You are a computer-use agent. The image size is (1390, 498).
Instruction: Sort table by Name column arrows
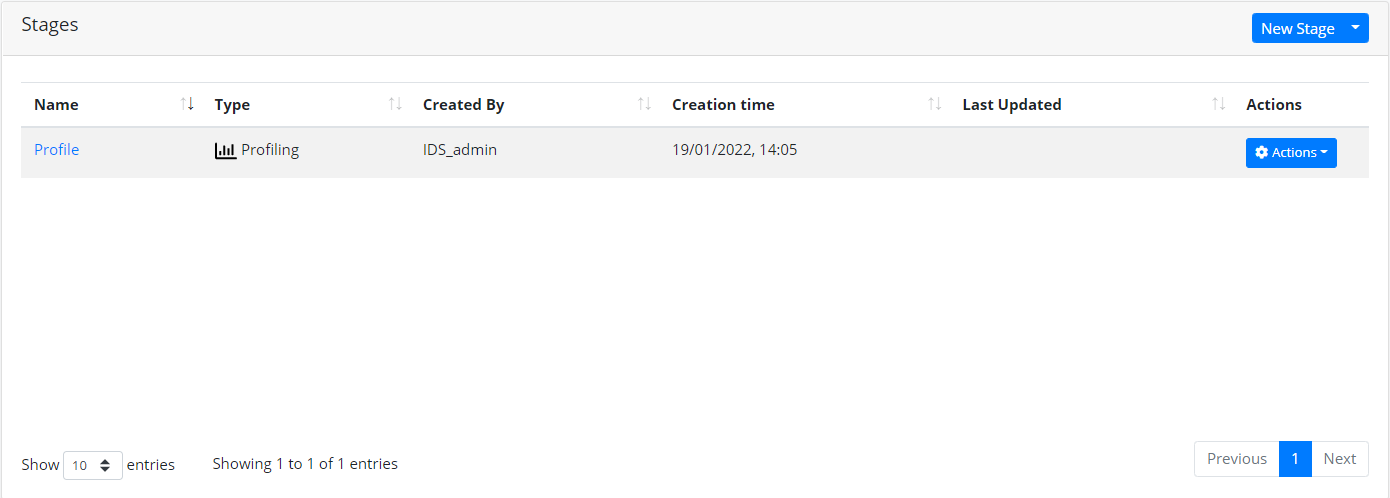187,104
